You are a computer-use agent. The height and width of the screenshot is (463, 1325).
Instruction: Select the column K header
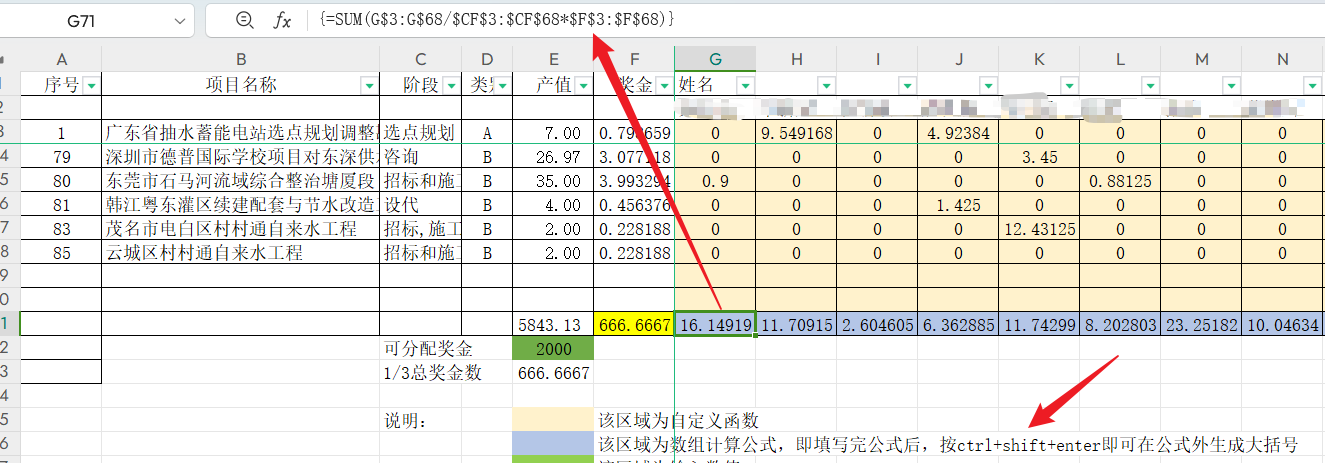pos(1039,60)
